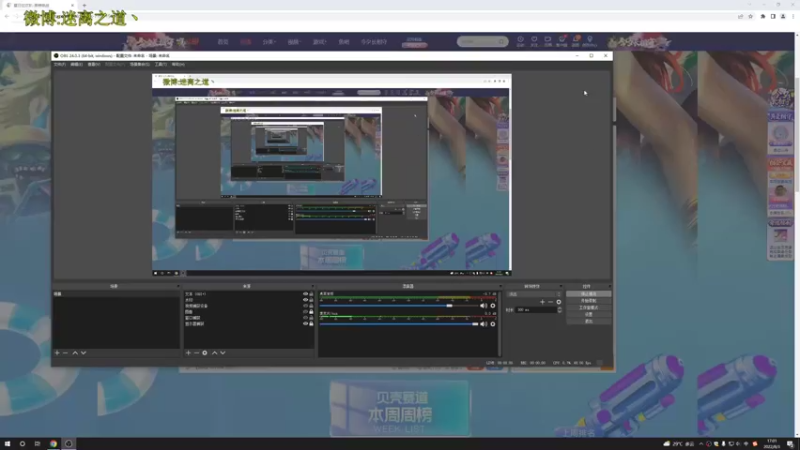
Task: Open the Windows Start menu
Action: pos(7,444)
